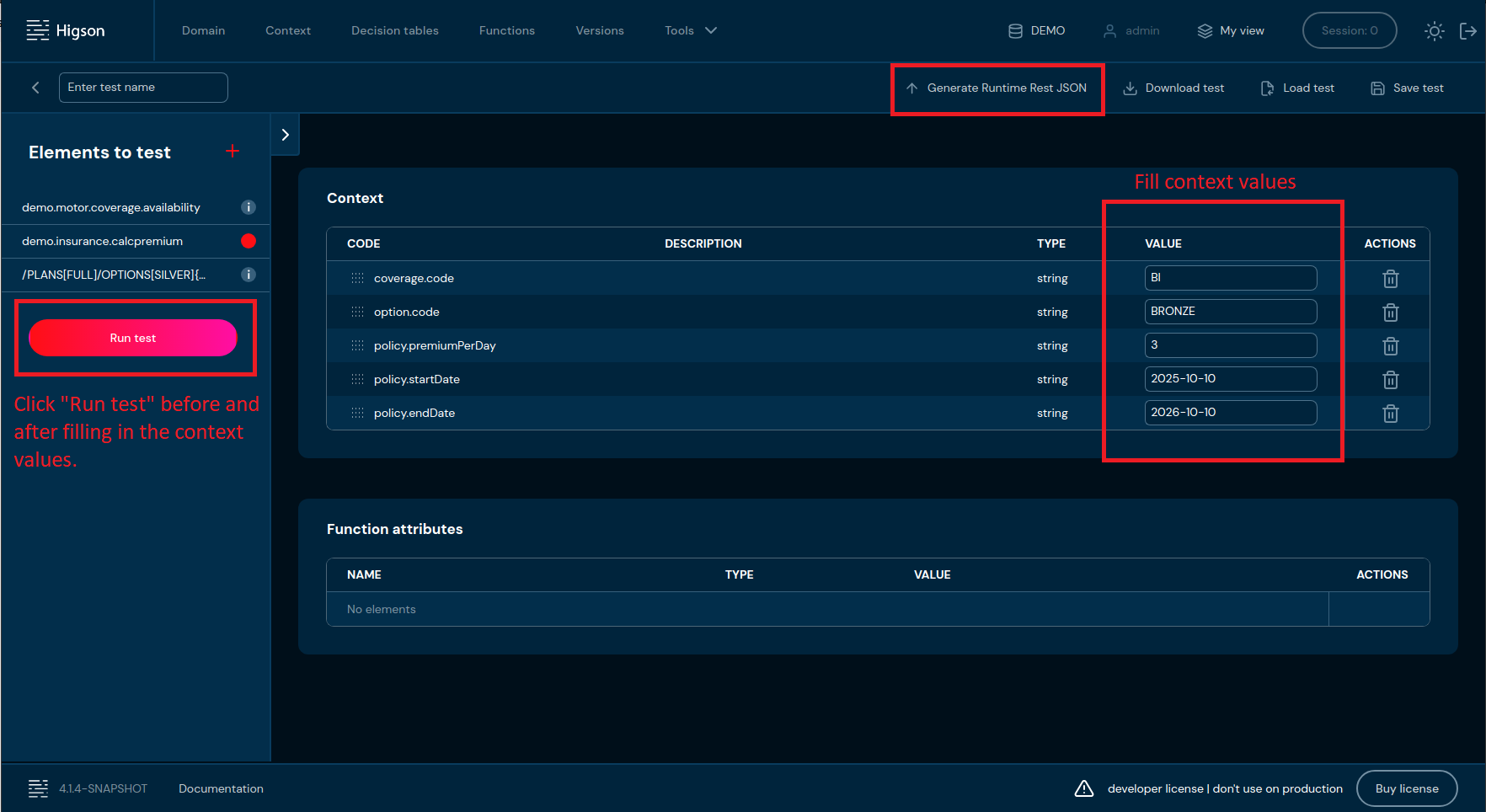Click Generate Runtime Rest JSON

pyautogui.click(x=997, y=88)
